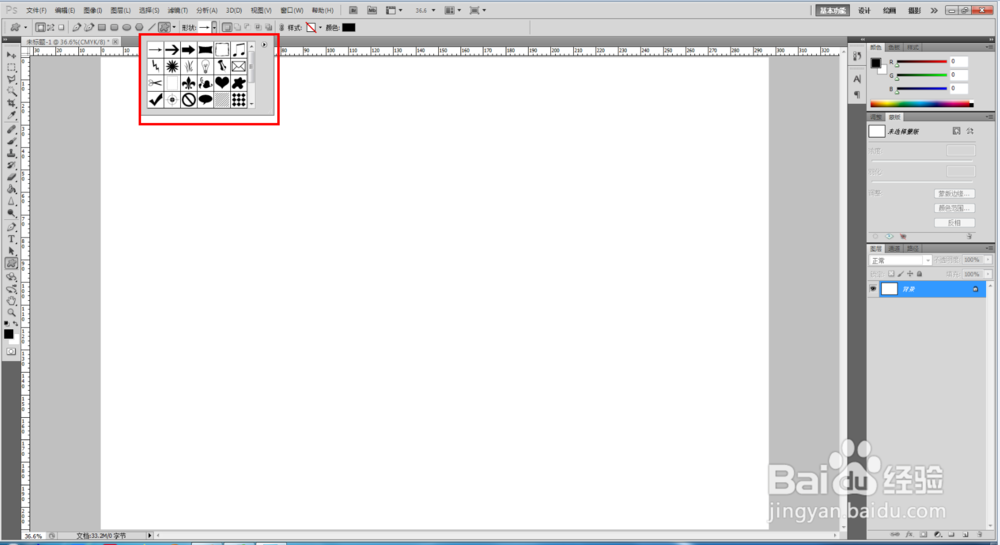Viewport: 1000px width, 545px height.
Task: Choose the grid of dots shape
Action: coord(239,99)
